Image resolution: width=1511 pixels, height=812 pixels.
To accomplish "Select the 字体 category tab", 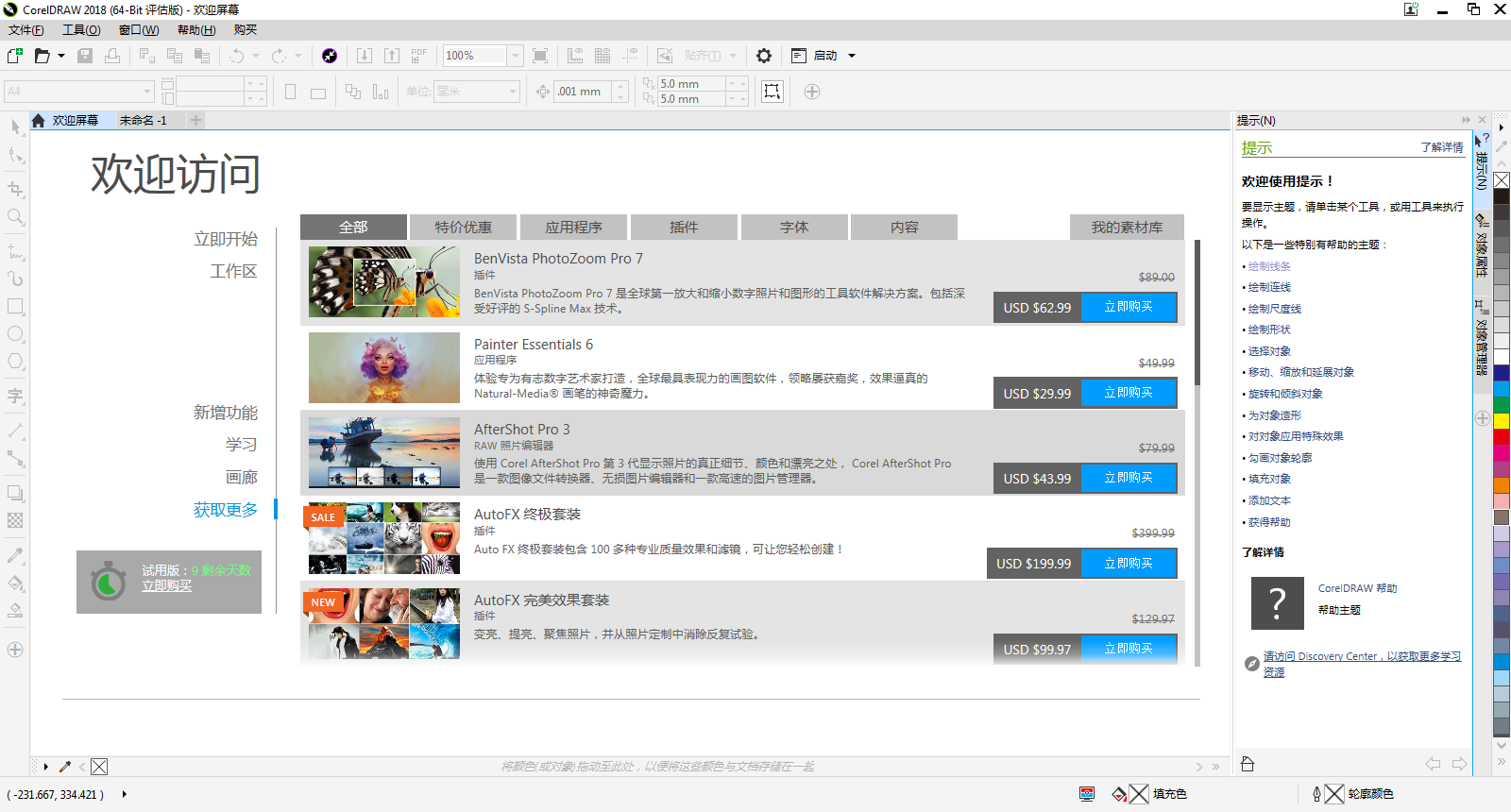I will [x=794, y=227].
